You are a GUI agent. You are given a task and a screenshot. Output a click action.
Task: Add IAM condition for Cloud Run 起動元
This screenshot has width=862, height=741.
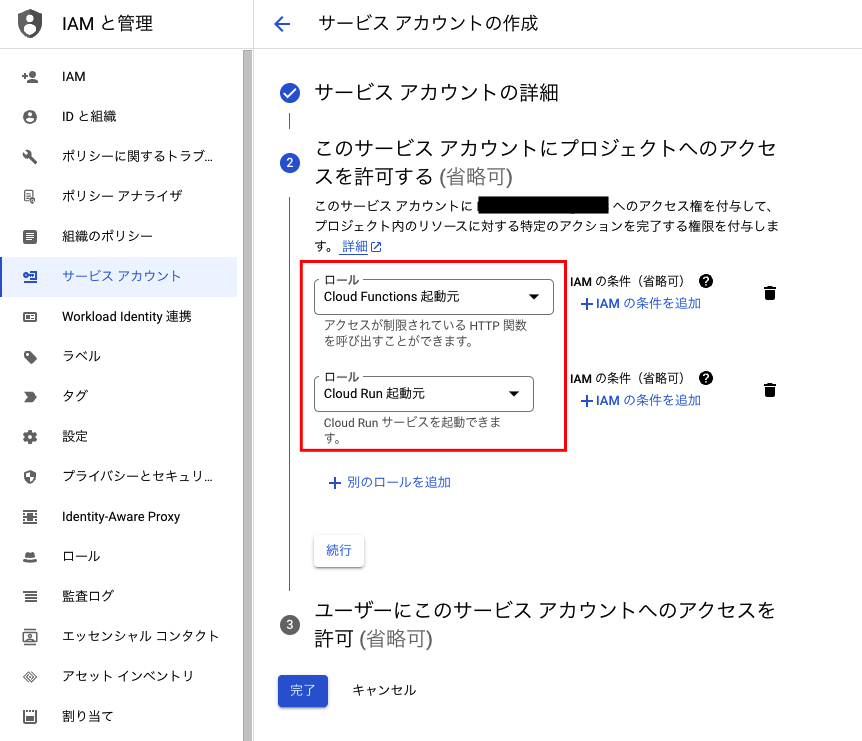tap(641, 400)
